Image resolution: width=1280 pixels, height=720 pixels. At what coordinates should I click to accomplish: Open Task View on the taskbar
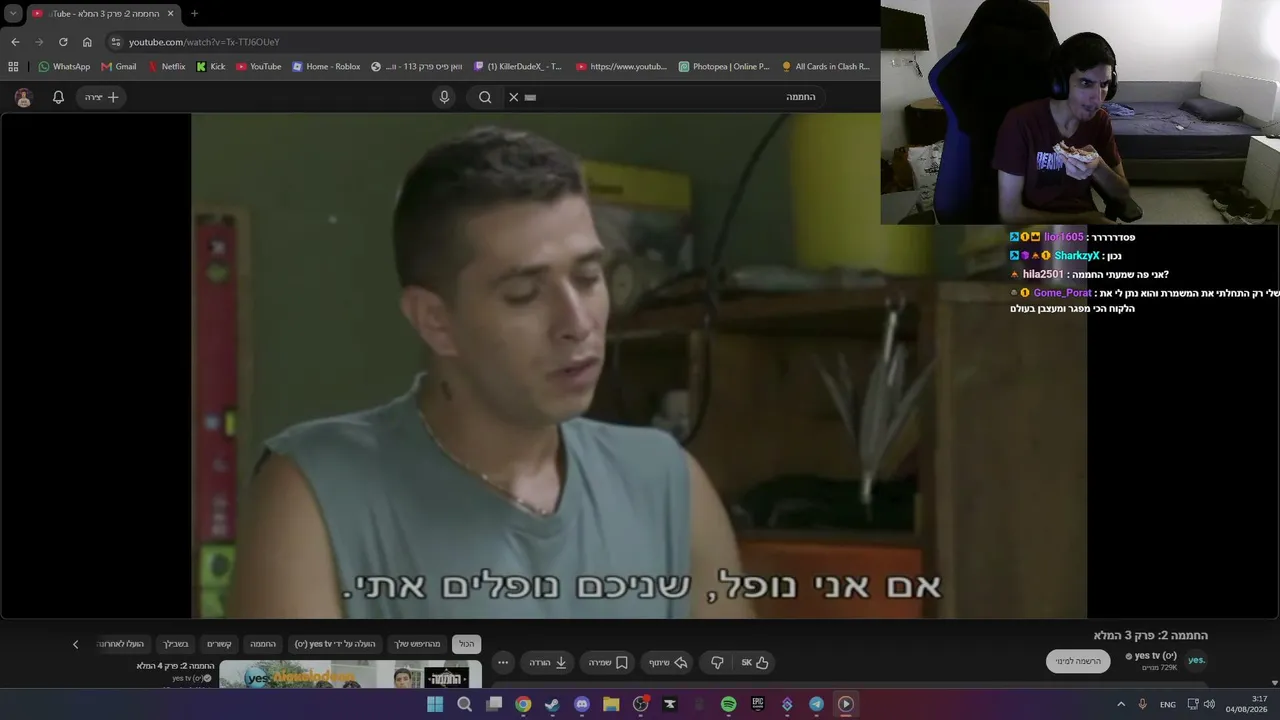[x=494, y=704]
